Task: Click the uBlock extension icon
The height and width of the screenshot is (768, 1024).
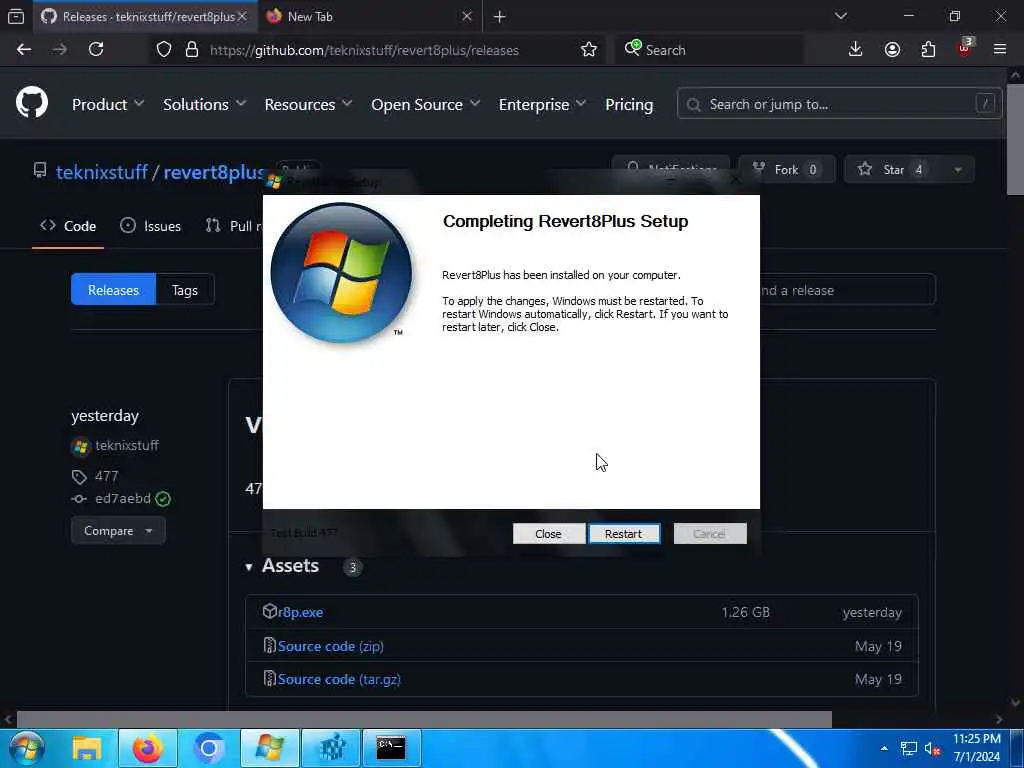Action: coord(965,48)
